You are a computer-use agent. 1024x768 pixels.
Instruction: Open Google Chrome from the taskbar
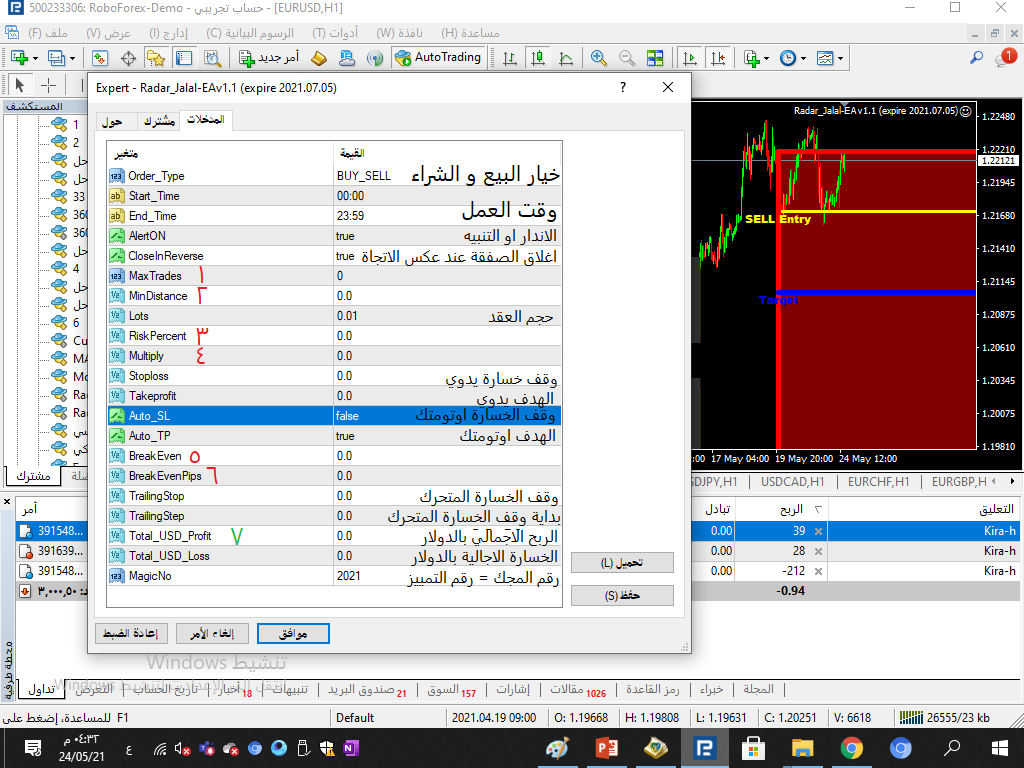pyautogui.click(x=851, y=748)
